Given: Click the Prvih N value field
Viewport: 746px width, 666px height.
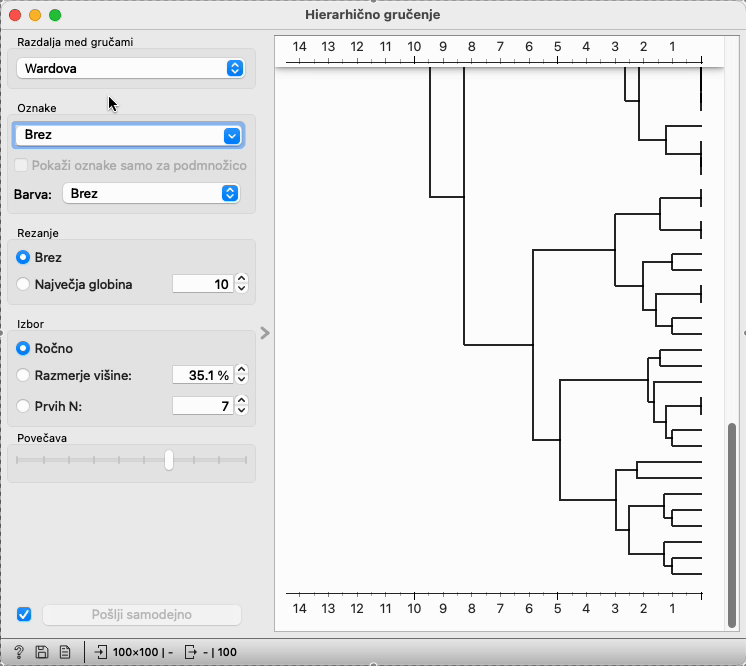Looking at the screenshot, I should (203, 406).
